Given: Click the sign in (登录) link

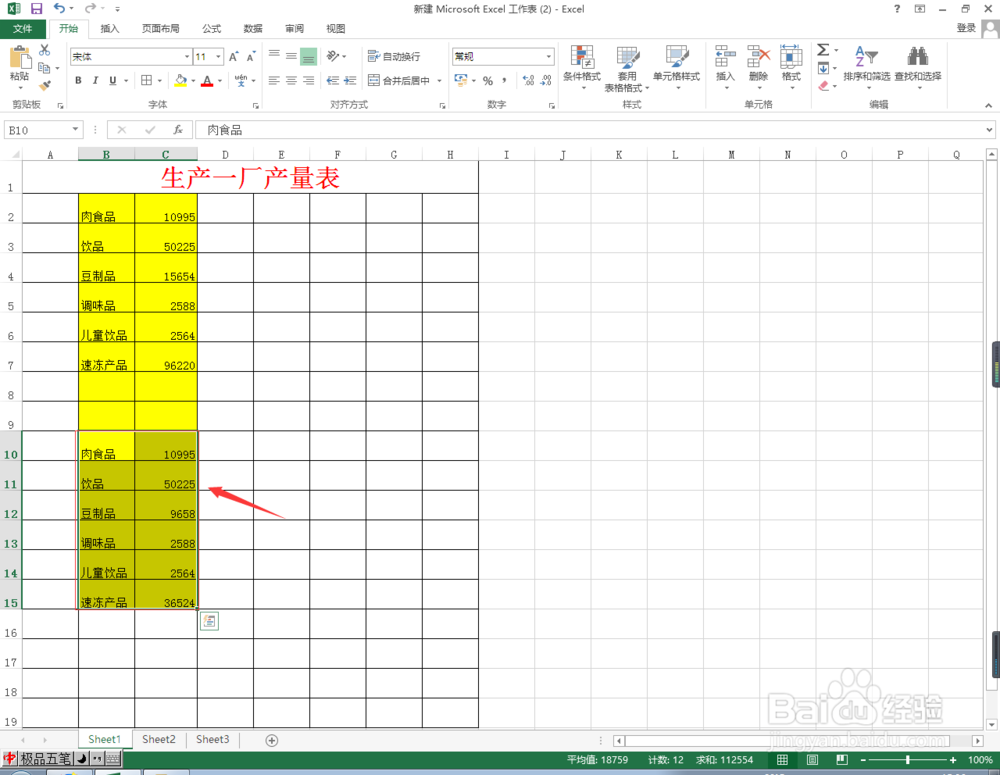Looking at the screenshot, I should pyautogui.click(x=966, y=27).
